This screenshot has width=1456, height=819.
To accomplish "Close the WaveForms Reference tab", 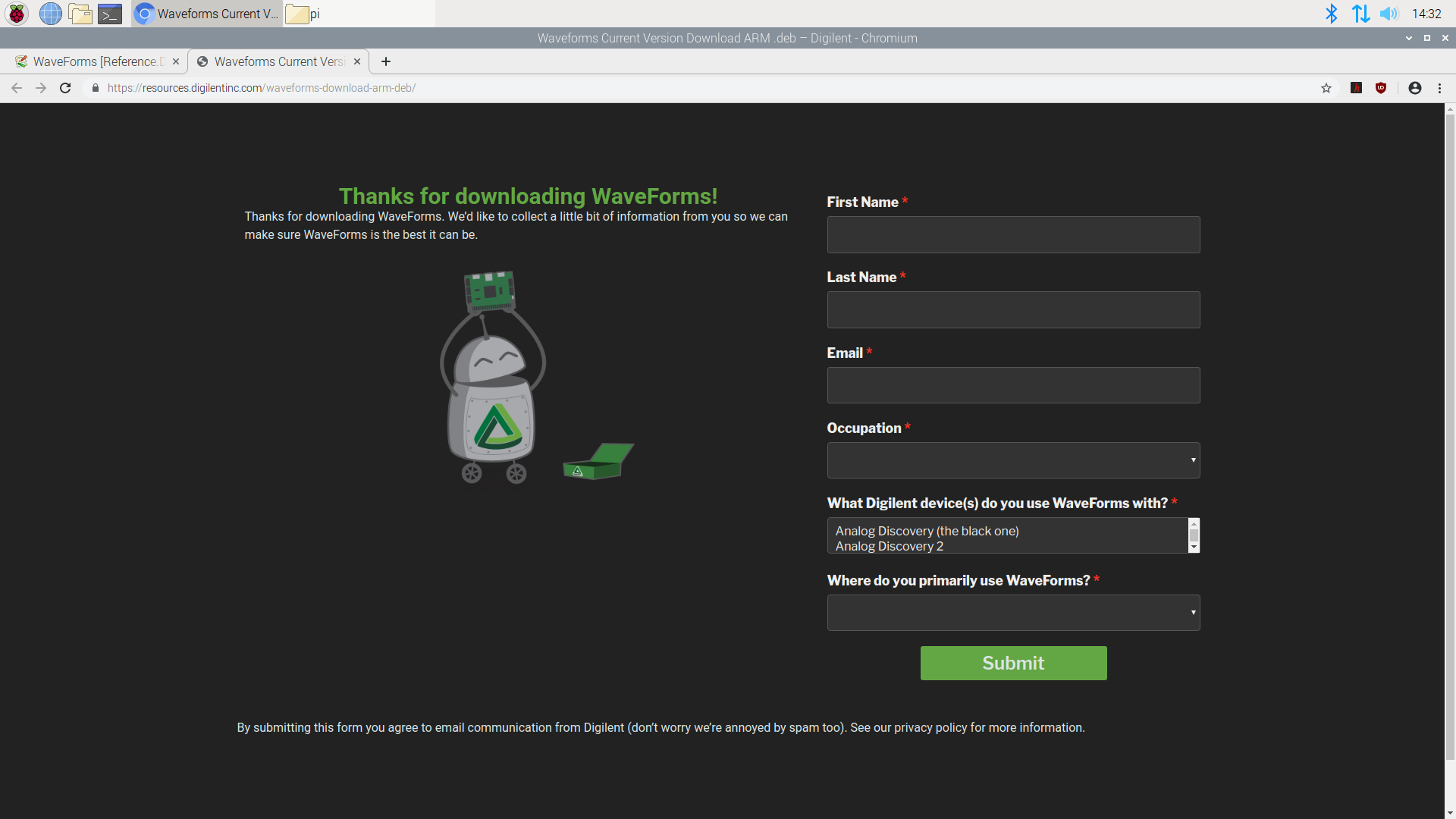I will coord(176,61).
